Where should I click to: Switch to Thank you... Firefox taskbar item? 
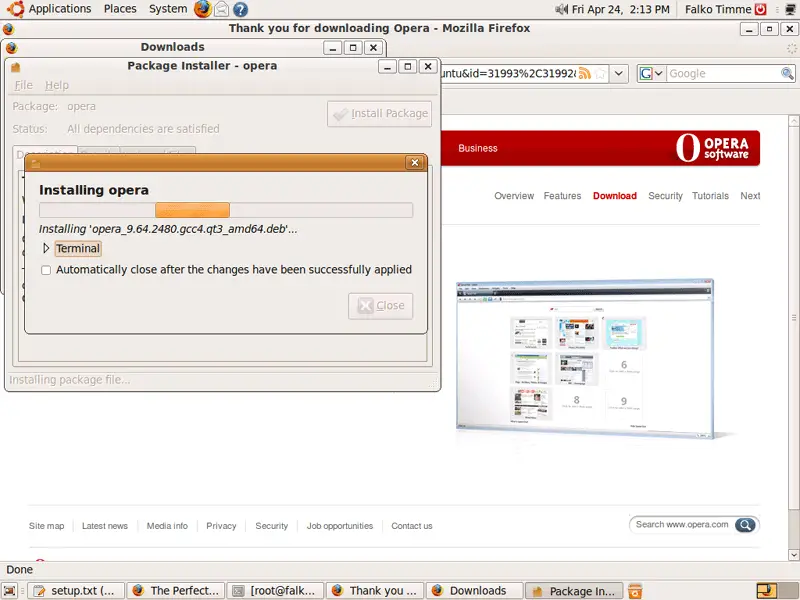click(375, 591)
